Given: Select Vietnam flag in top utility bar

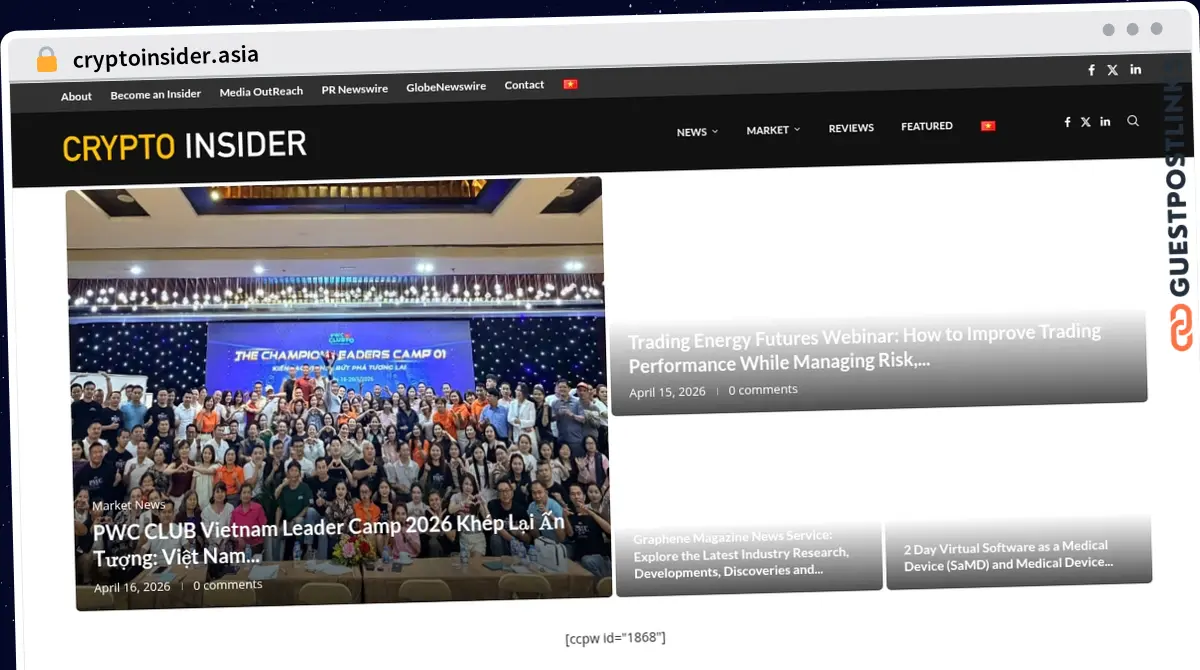Looking at the screenshot, I should click(x=571, y=84).
